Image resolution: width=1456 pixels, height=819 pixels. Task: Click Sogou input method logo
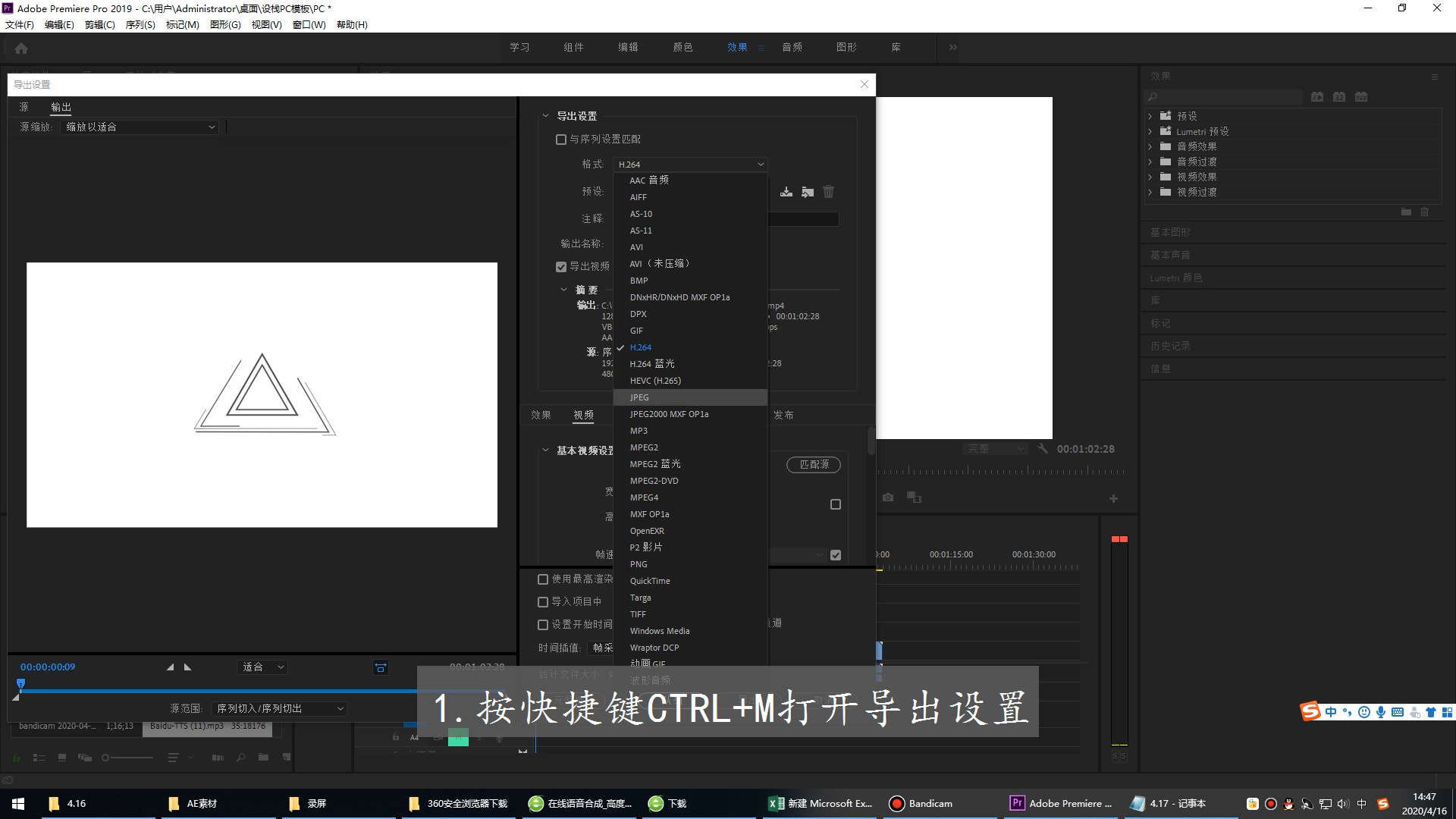[x=1310, y=711]
